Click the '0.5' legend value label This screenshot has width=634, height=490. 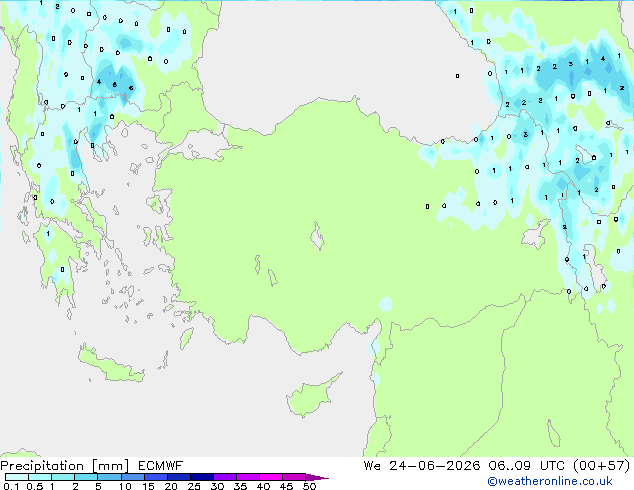click(x=34, y=486)
